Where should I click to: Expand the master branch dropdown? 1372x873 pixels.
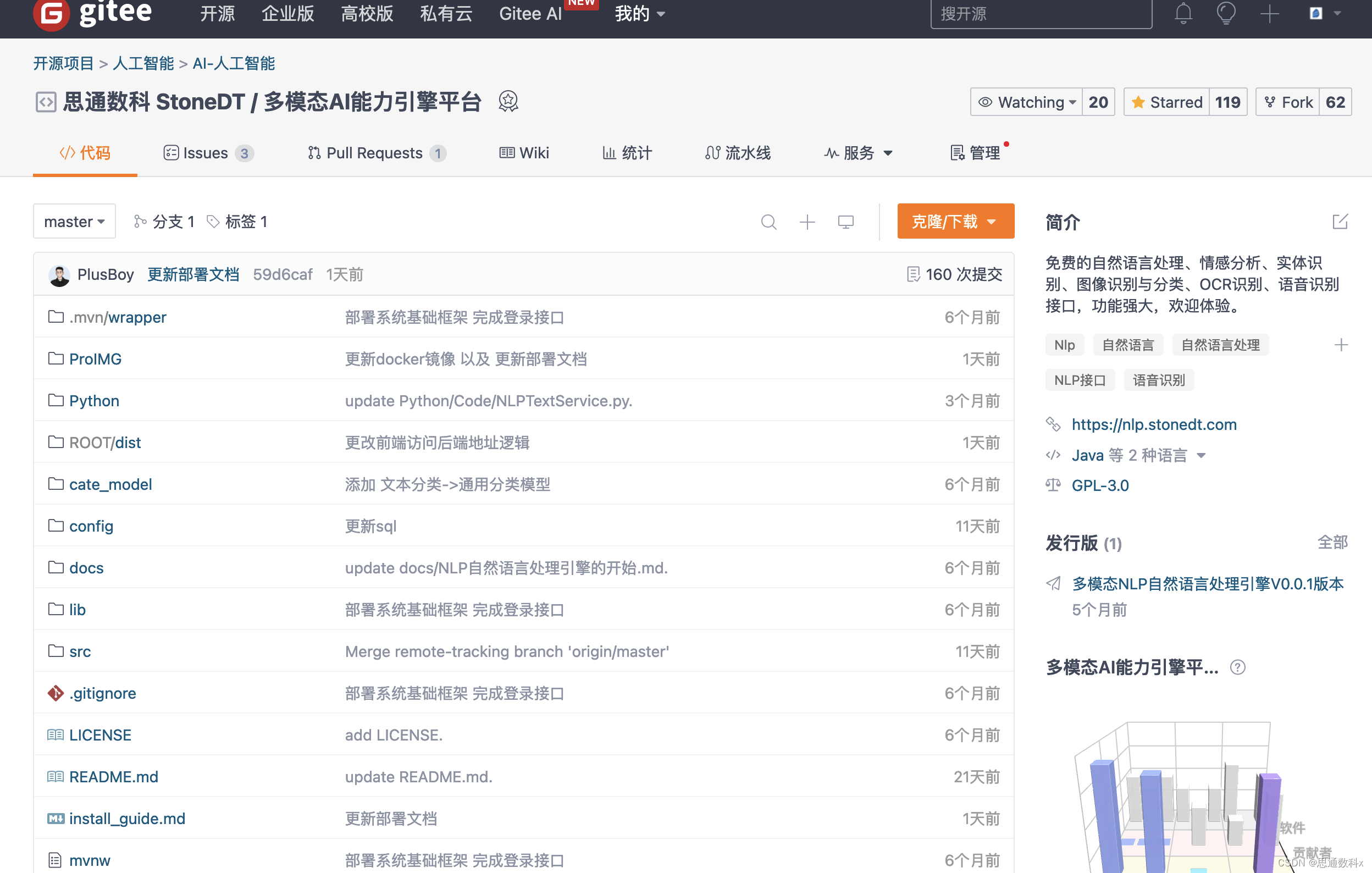click(x=75, y=222)
